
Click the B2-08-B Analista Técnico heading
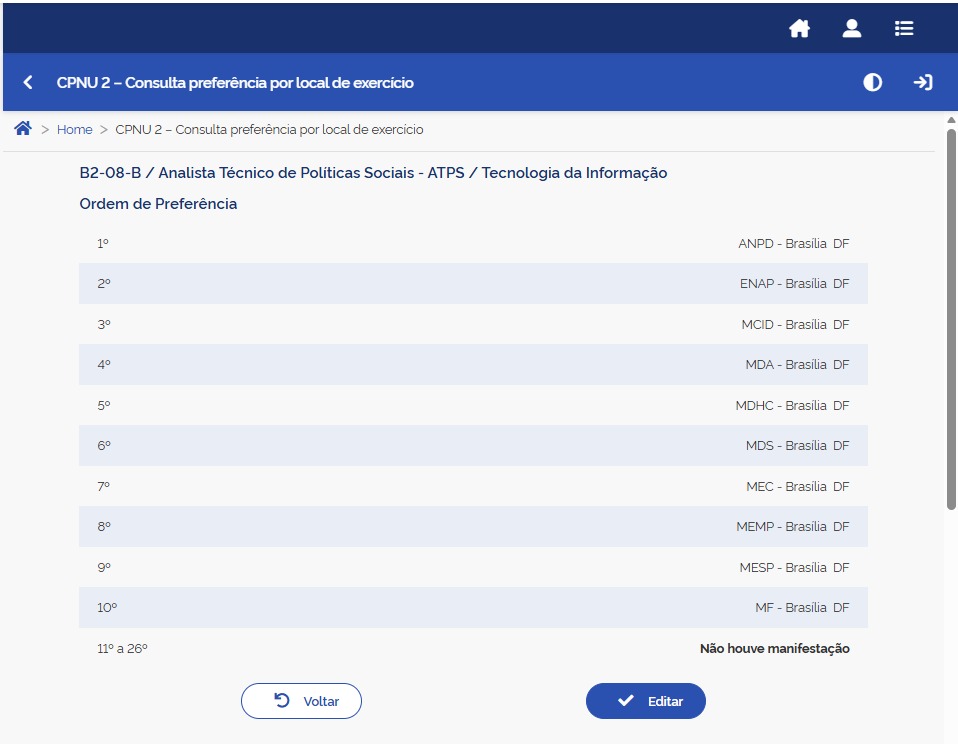point(373,173)
